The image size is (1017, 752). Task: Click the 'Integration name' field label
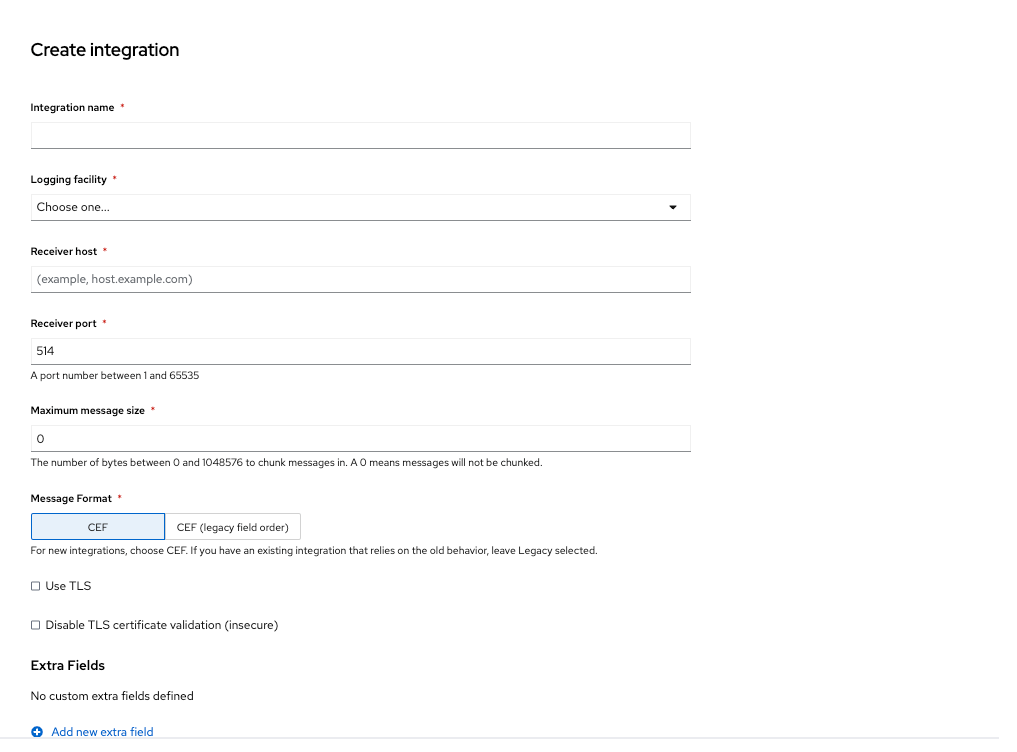72,107
